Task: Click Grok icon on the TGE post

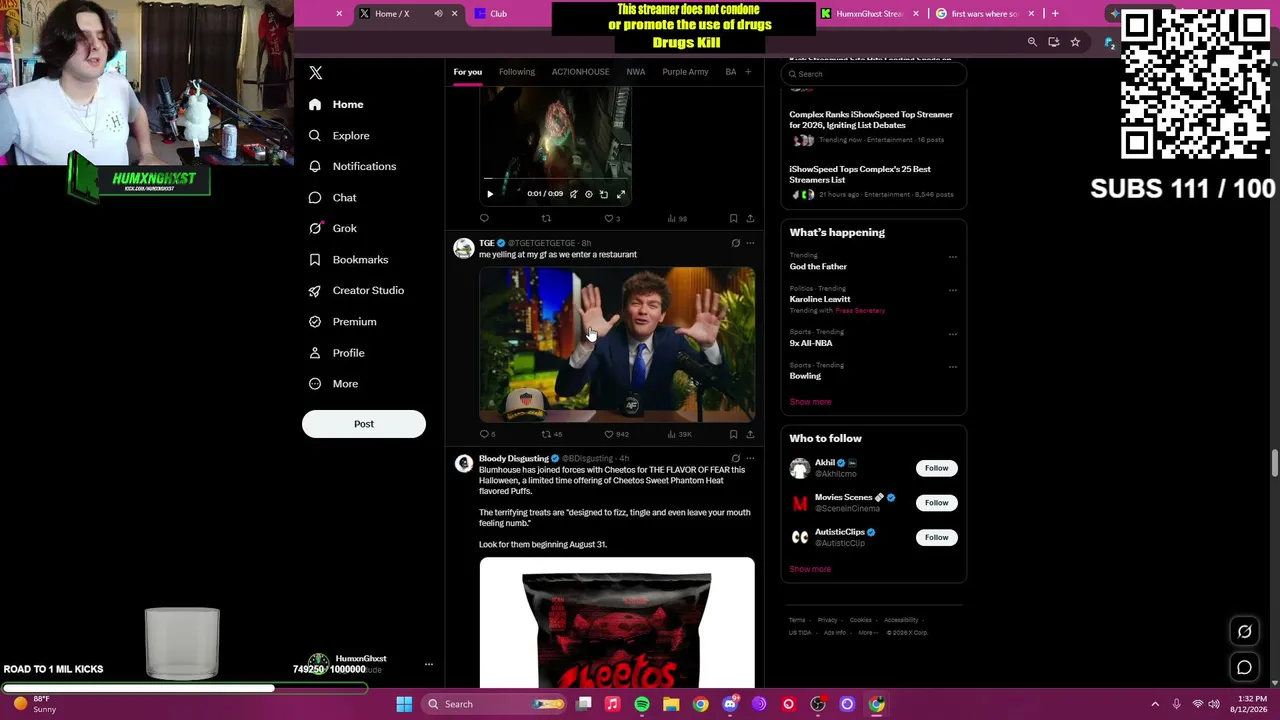Action: point(736,243)
